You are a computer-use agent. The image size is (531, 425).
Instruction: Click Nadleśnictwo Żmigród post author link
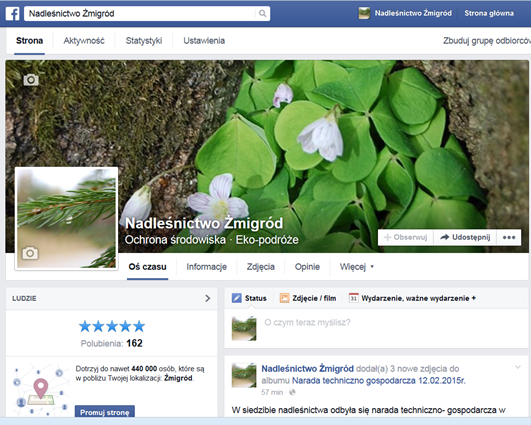(307, 368)
